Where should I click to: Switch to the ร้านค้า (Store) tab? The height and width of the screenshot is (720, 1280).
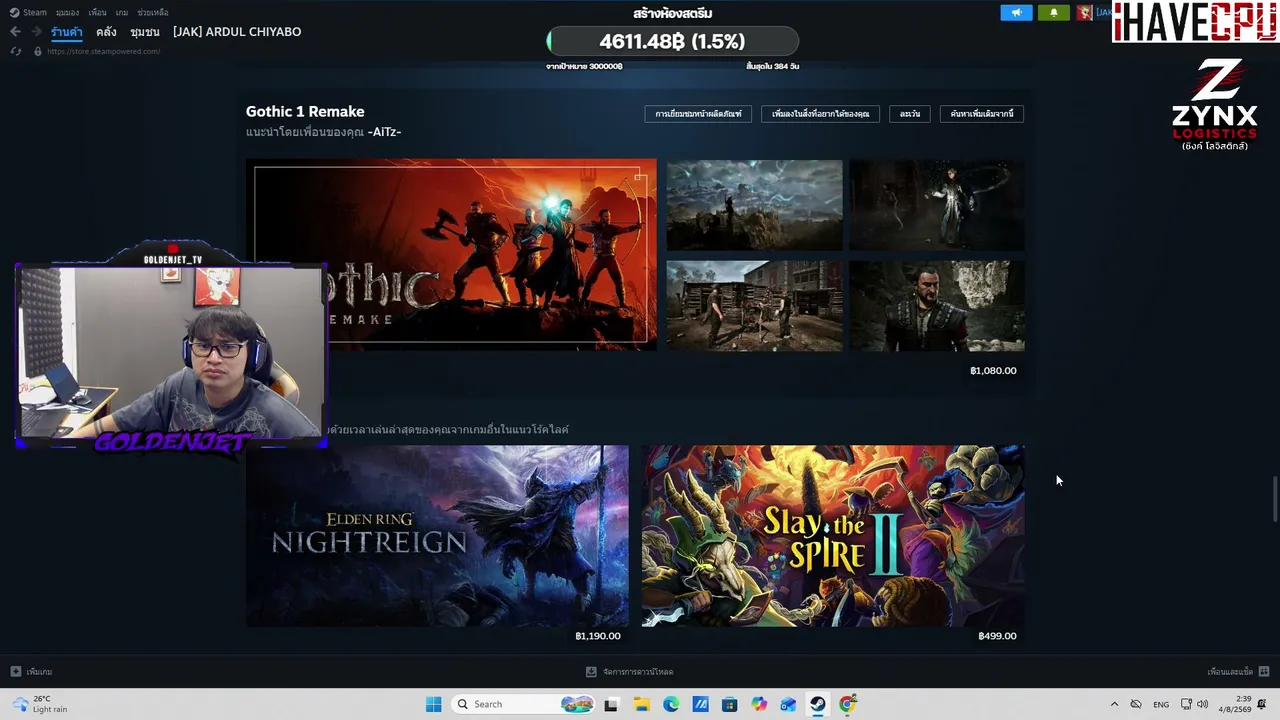[x=67, y=32]
